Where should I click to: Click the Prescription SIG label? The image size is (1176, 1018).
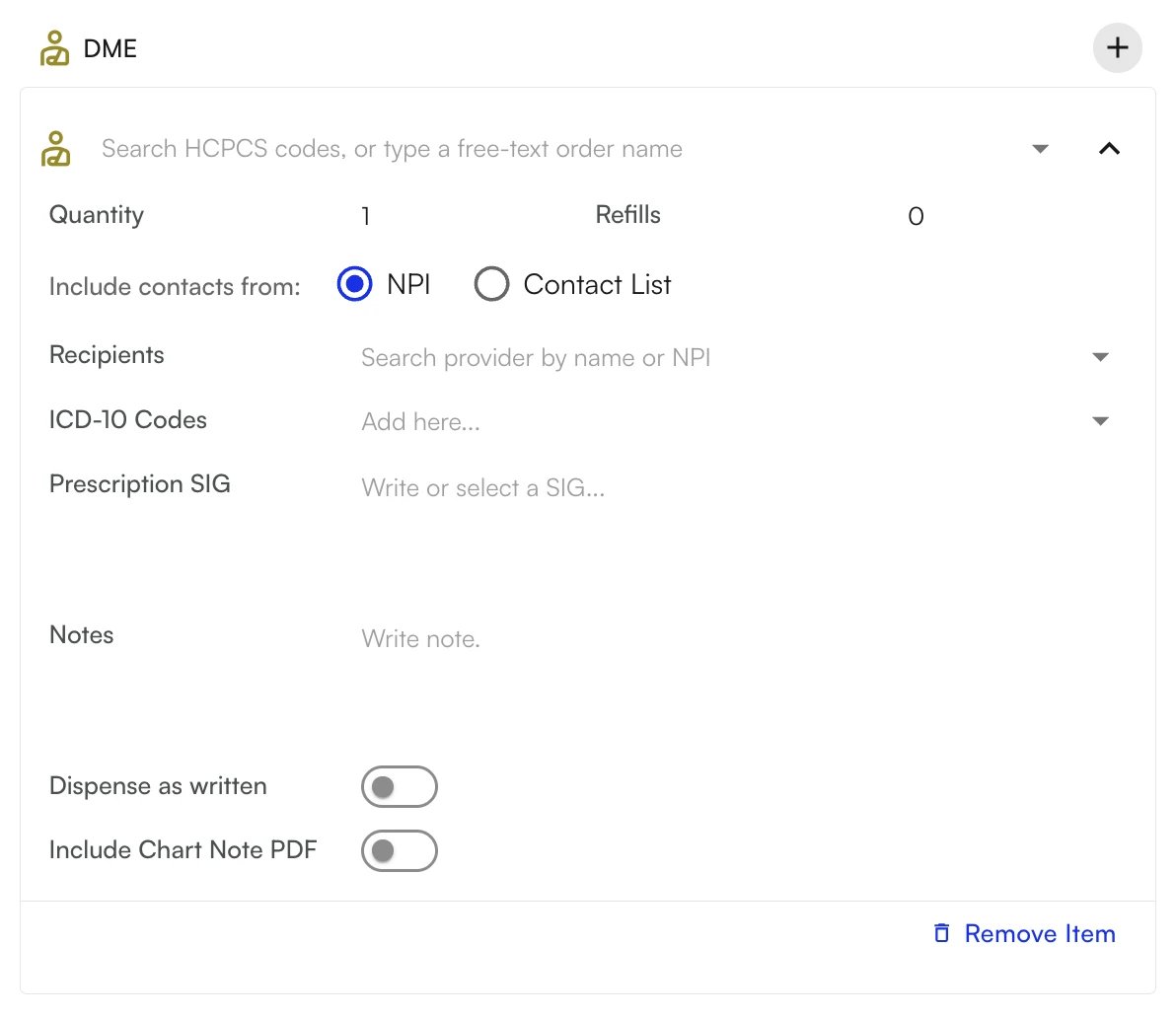(139, 484)
